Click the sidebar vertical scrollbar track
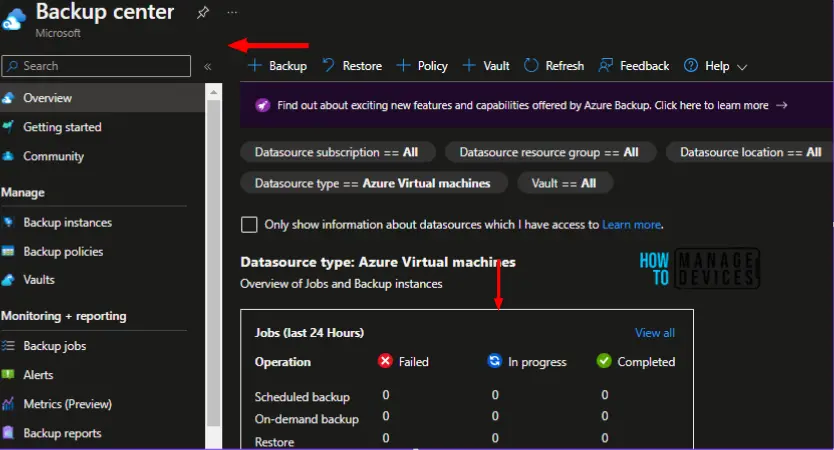 [x=213, y=266]
